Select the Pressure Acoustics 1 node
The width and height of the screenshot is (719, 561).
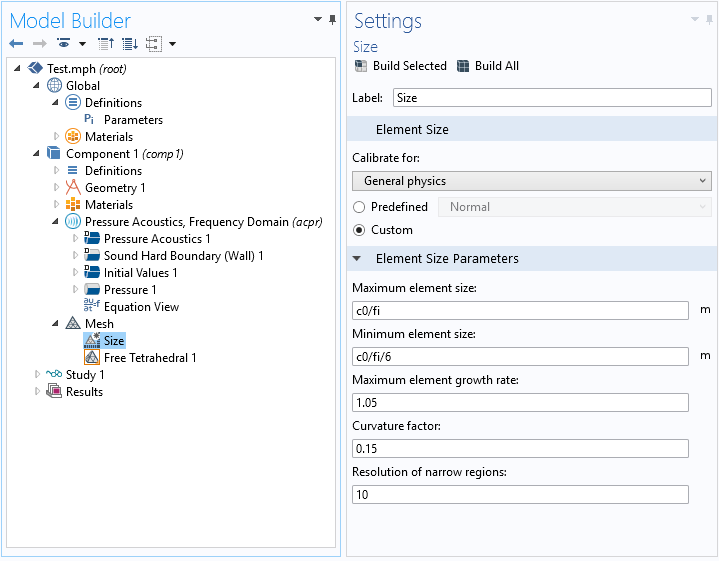coord(157,239)
